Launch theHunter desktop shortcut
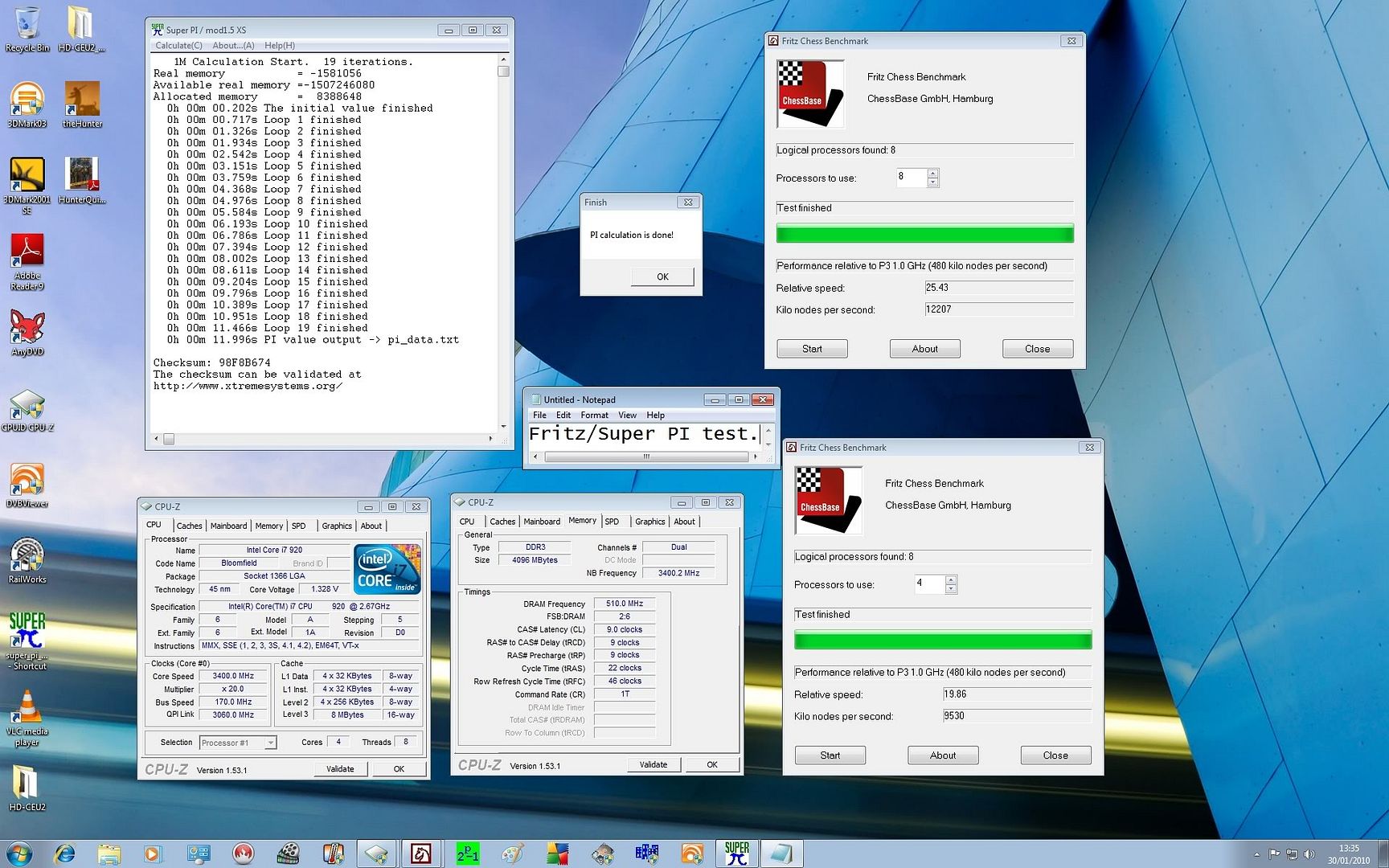Viewport: 1389px width, 868px height. 82,105
